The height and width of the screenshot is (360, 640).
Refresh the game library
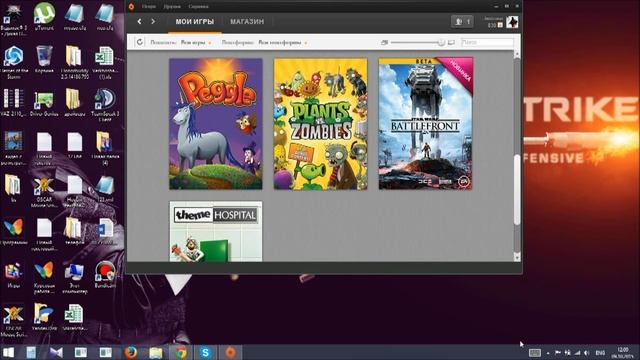pos(140,42)
